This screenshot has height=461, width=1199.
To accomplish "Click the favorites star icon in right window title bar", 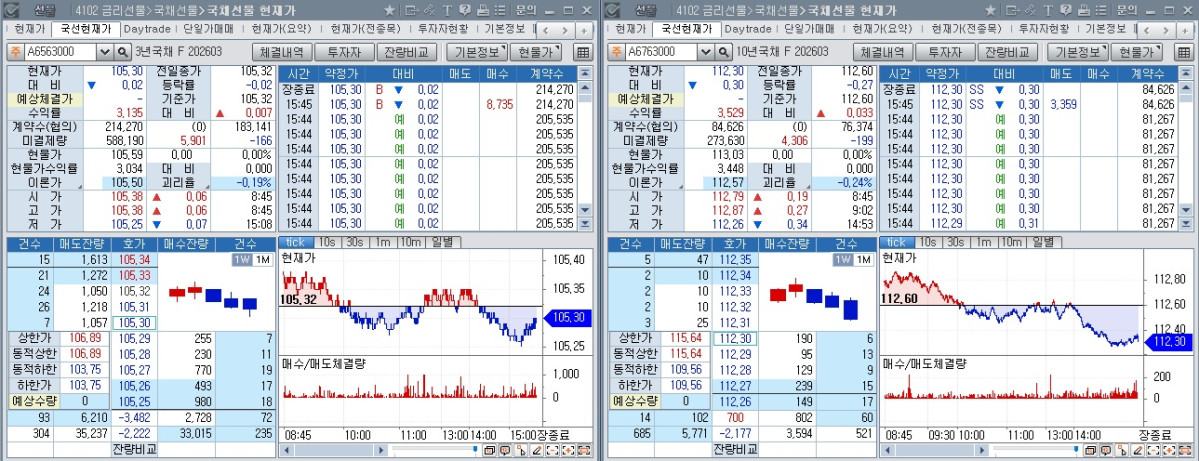I will (x=989, y=10).
